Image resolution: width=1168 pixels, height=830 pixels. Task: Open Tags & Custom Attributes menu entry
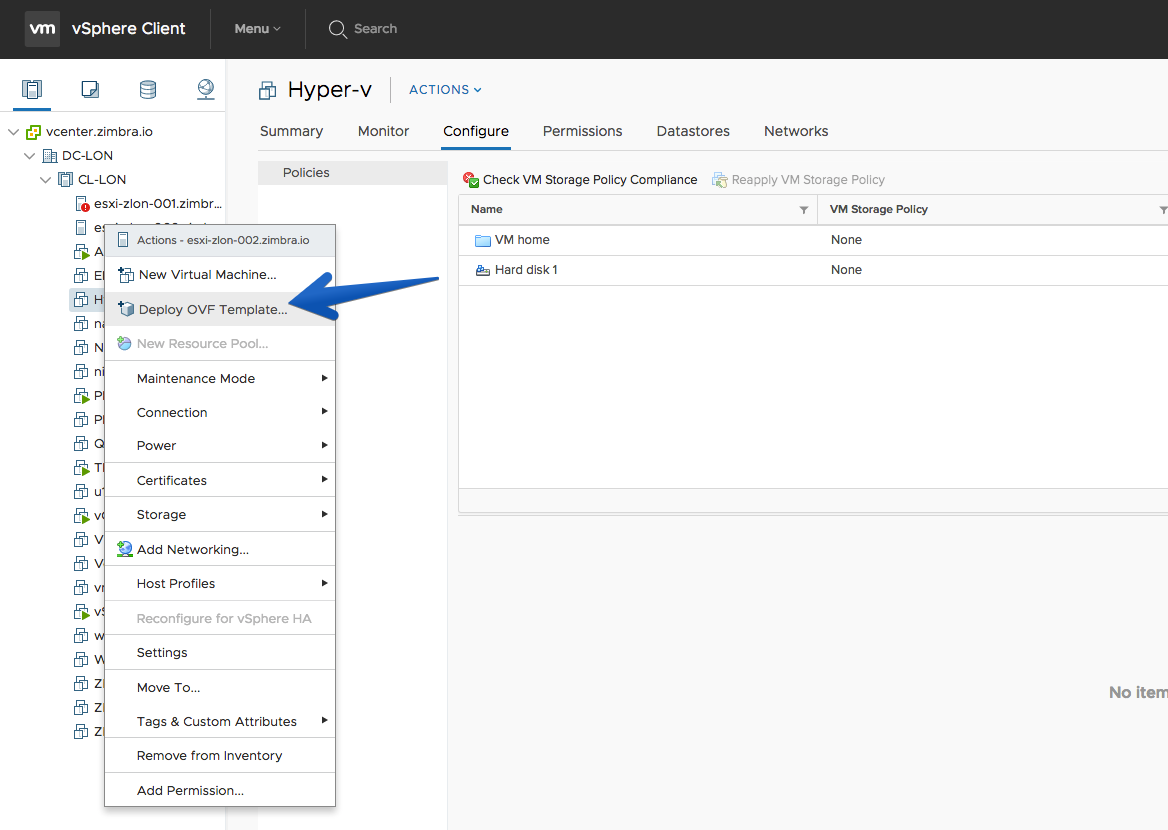(x=220, y=721)
